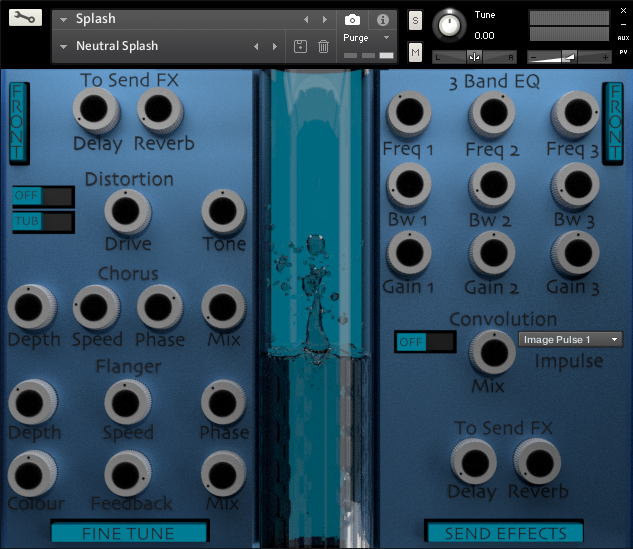Click the Chorus Mix knob
The width and height of the screenshot is (633, 549).
[x=223, y=308]
